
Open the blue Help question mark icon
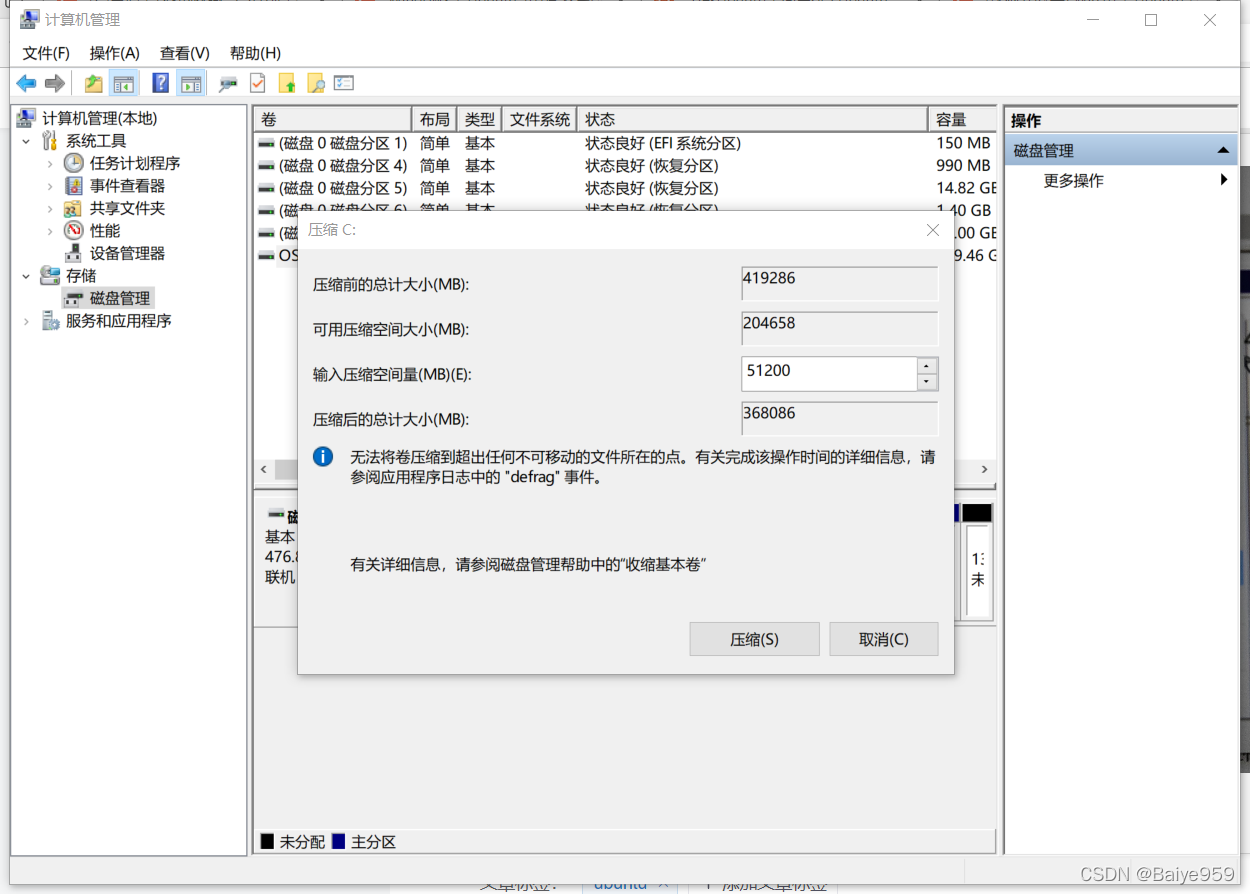[160, 84]
